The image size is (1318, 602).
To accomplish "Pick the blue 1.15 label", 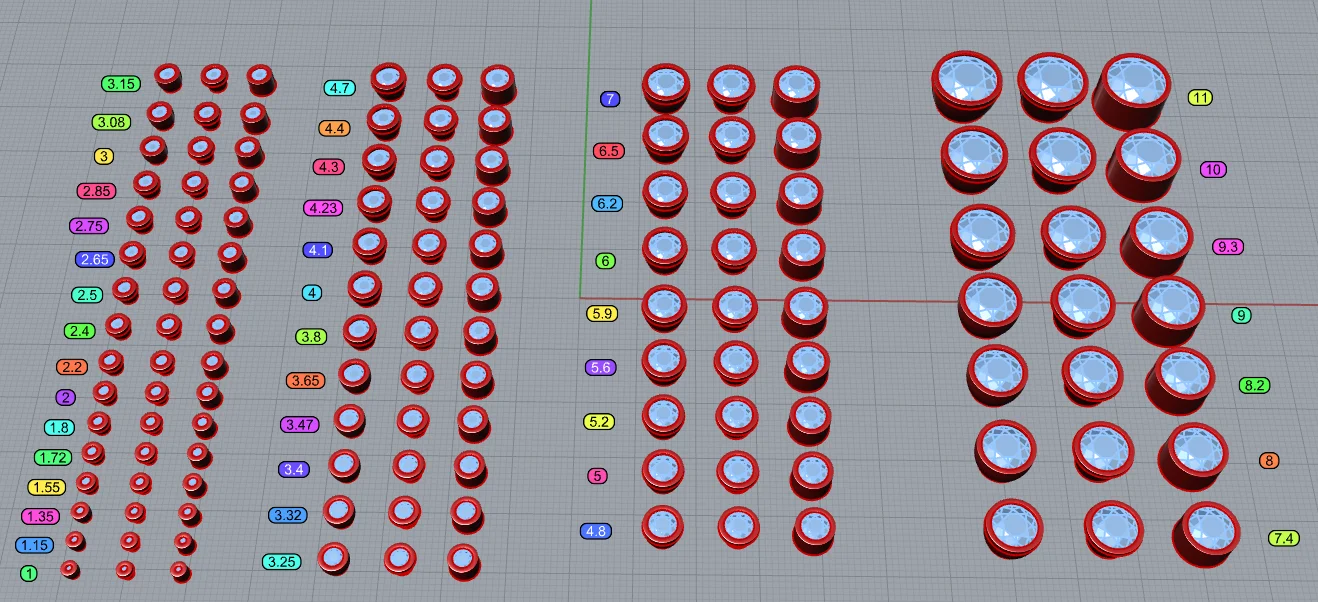I will coord(35,545).
